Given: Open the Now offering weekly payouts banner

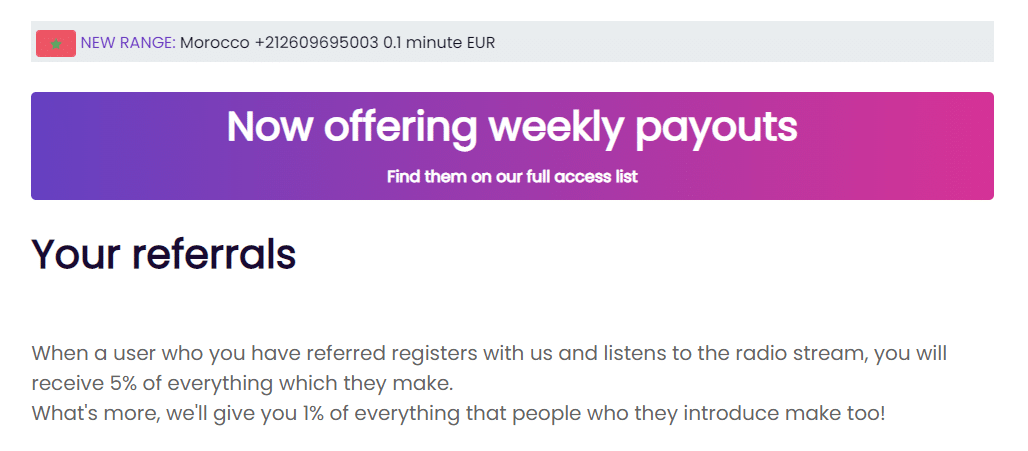Looking at the screenshot, I should [512, 145].
